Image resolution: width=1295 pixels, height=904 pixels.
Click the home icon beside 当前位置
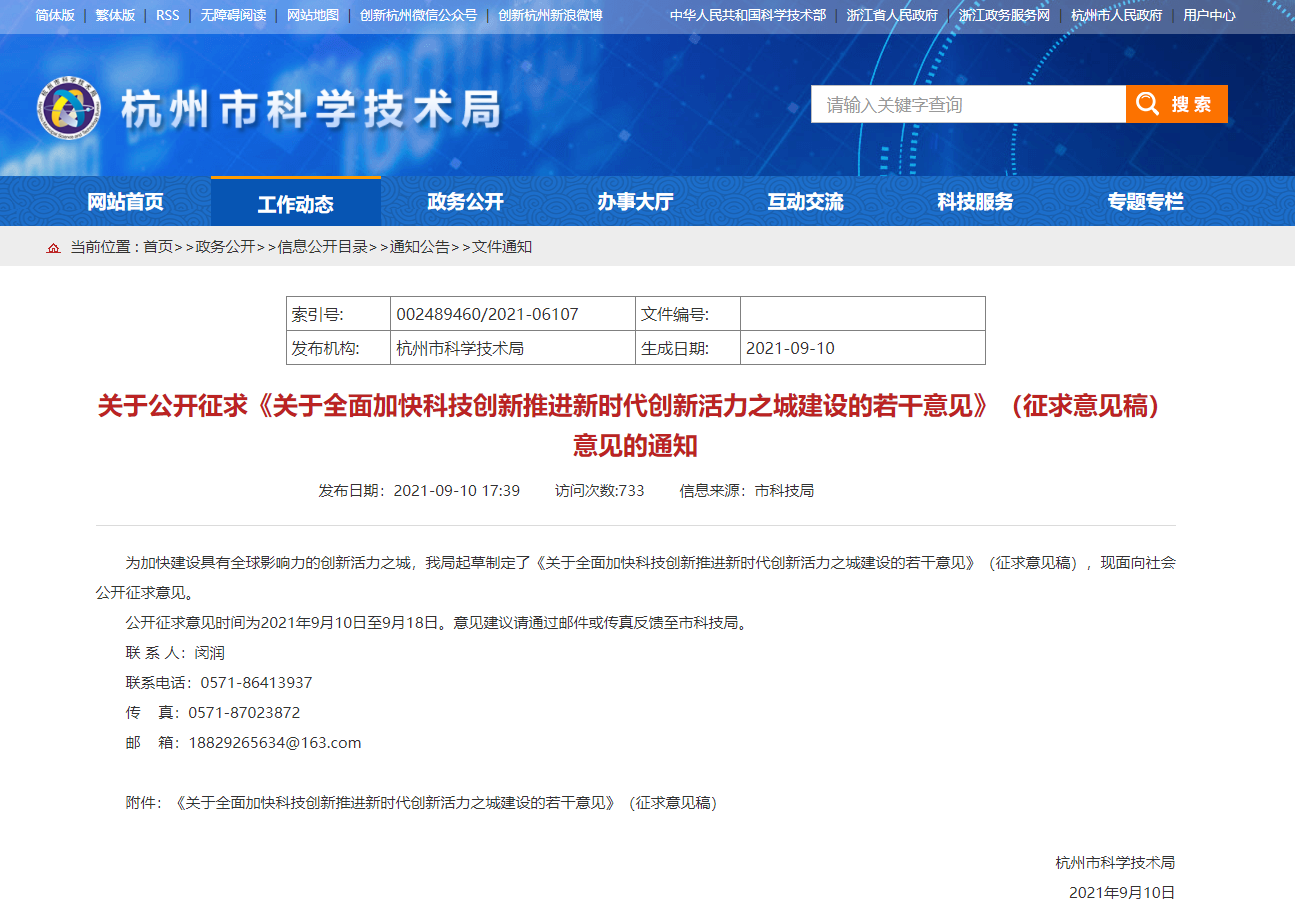tap(54, 247)
